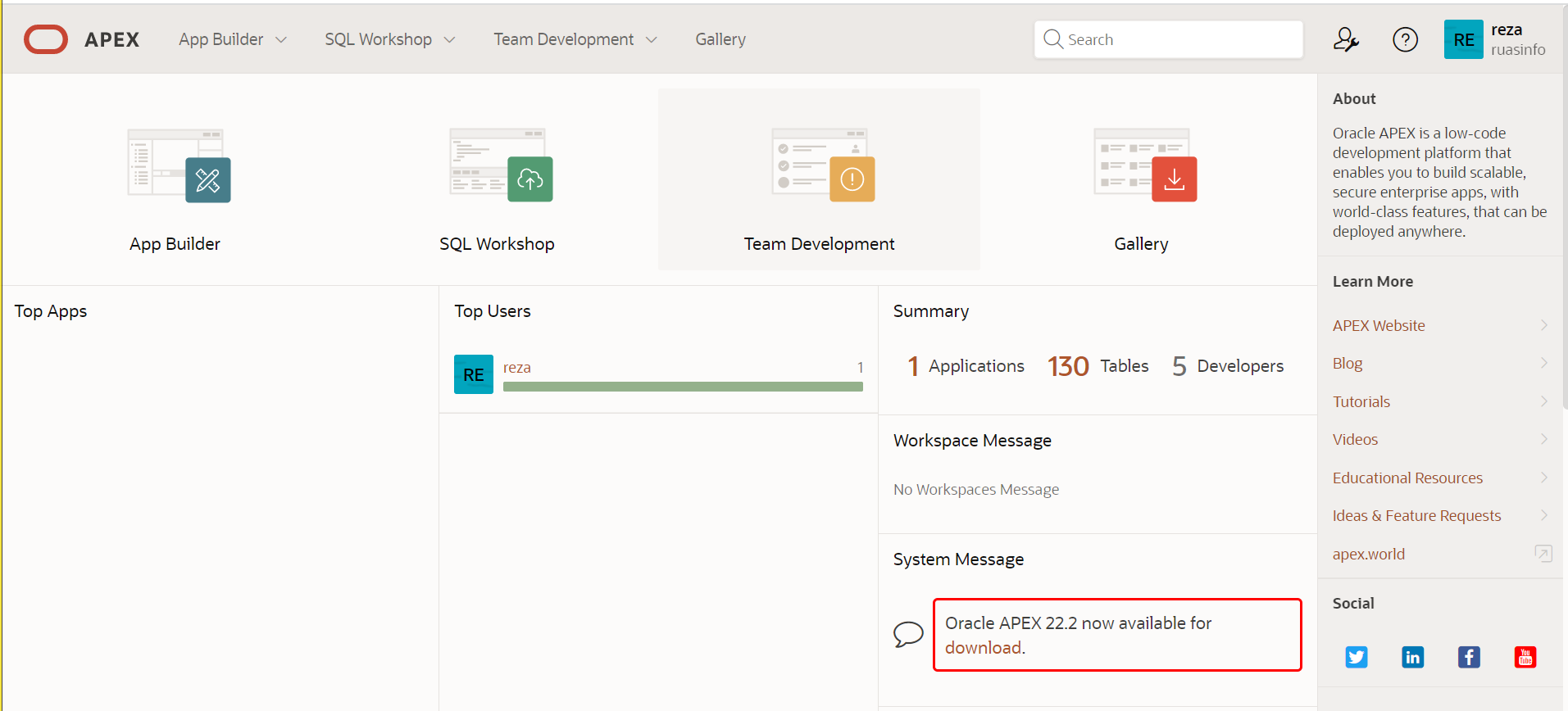Click the App Builder tile label
The height and width of the screenshot is (711, 1568).
pos(175,243)
